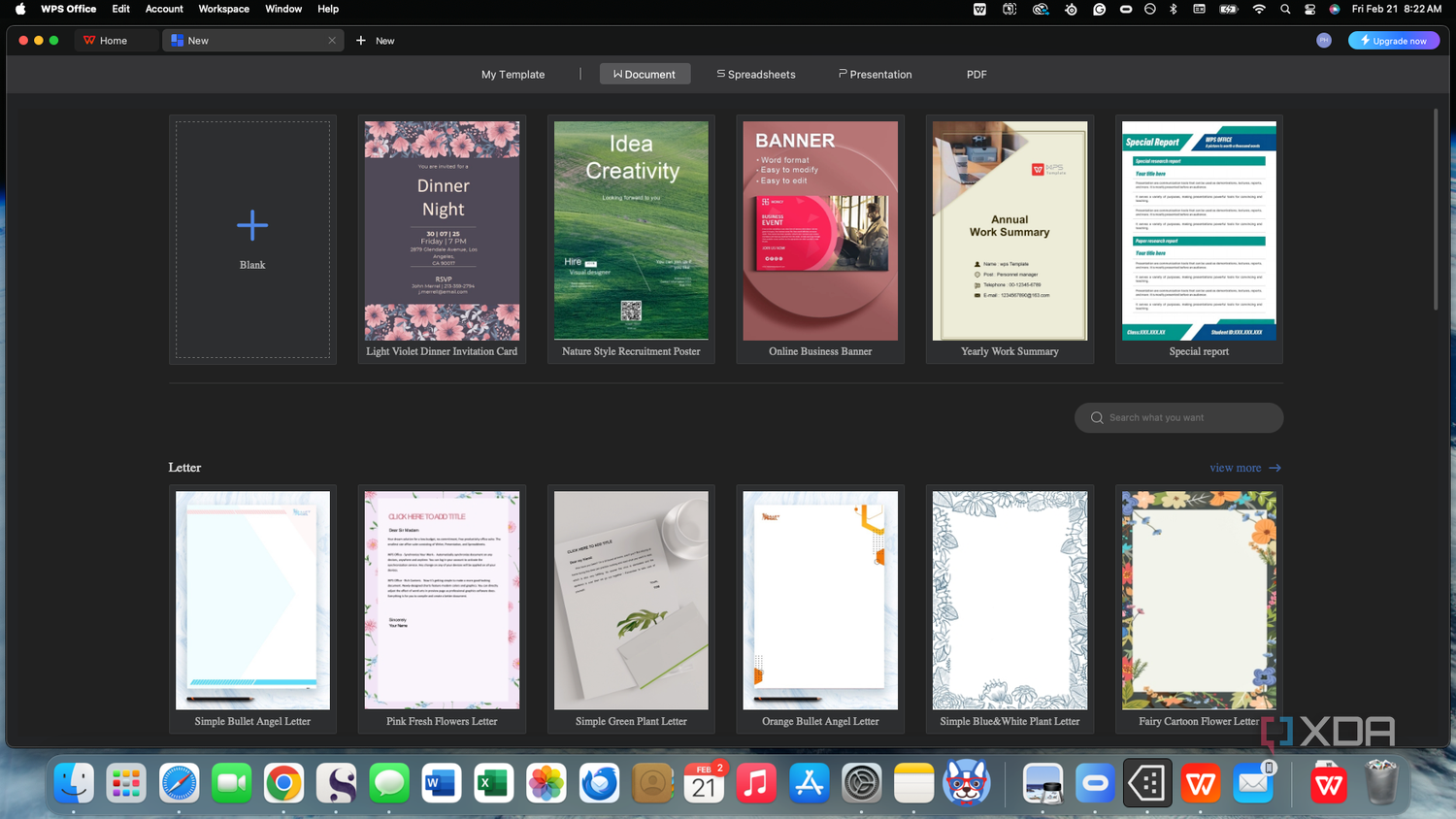Click the user avatar icon near Upgrade
The image size is (1456, 819).
coord(1324,41)
